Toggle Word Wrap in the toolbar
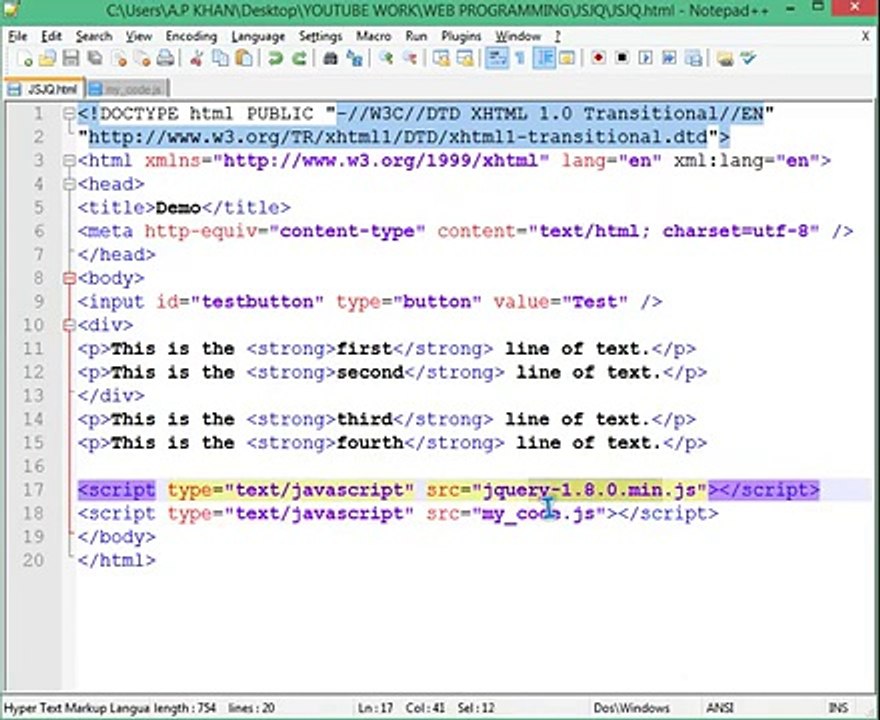The image size is (880, 720). point(497,58)
